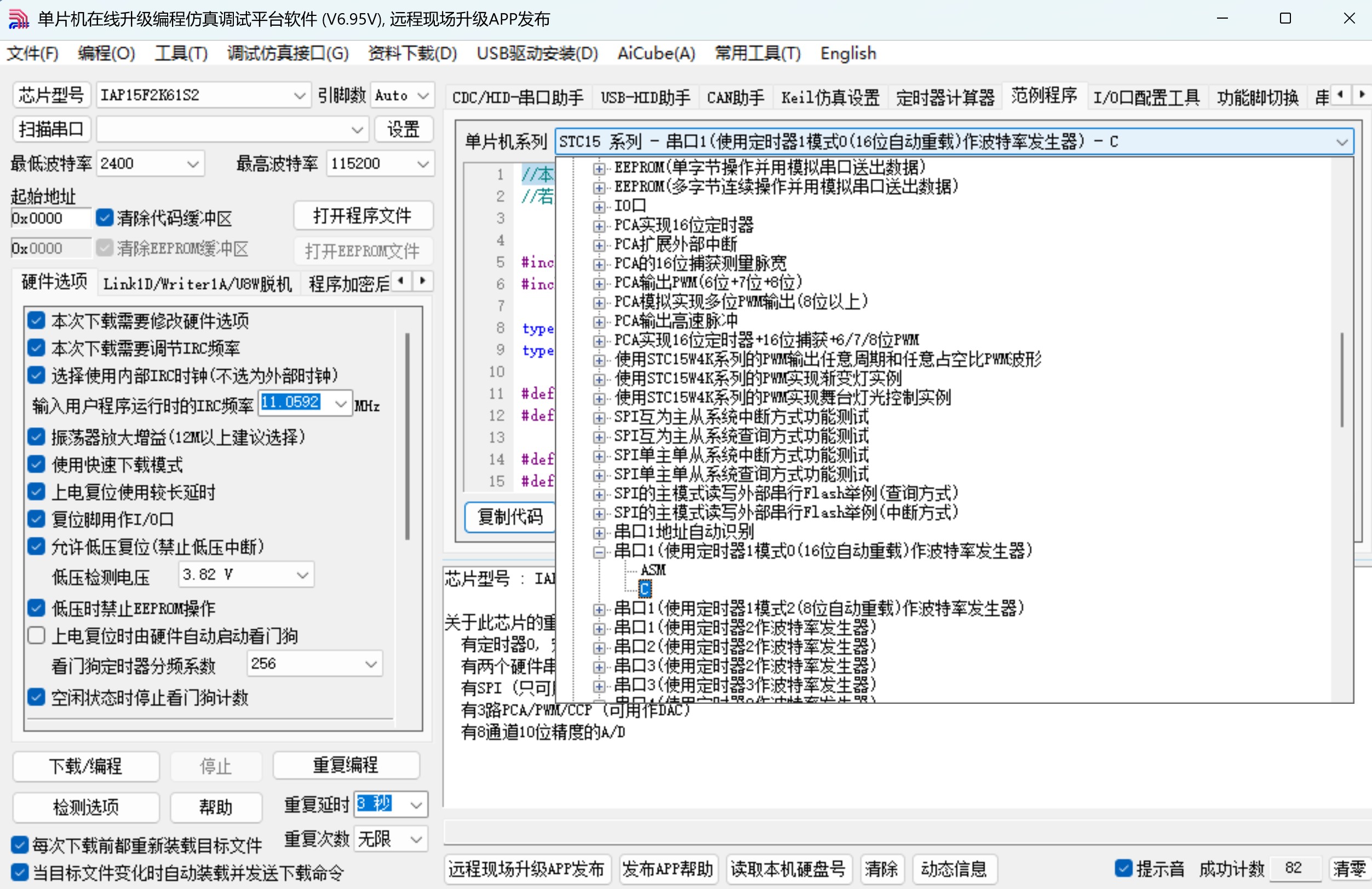Image resolution: width=1372 pixels, height=889 pixels.
Task: Click hardware options panel vertical scrollbar
Action: [407, 436]
